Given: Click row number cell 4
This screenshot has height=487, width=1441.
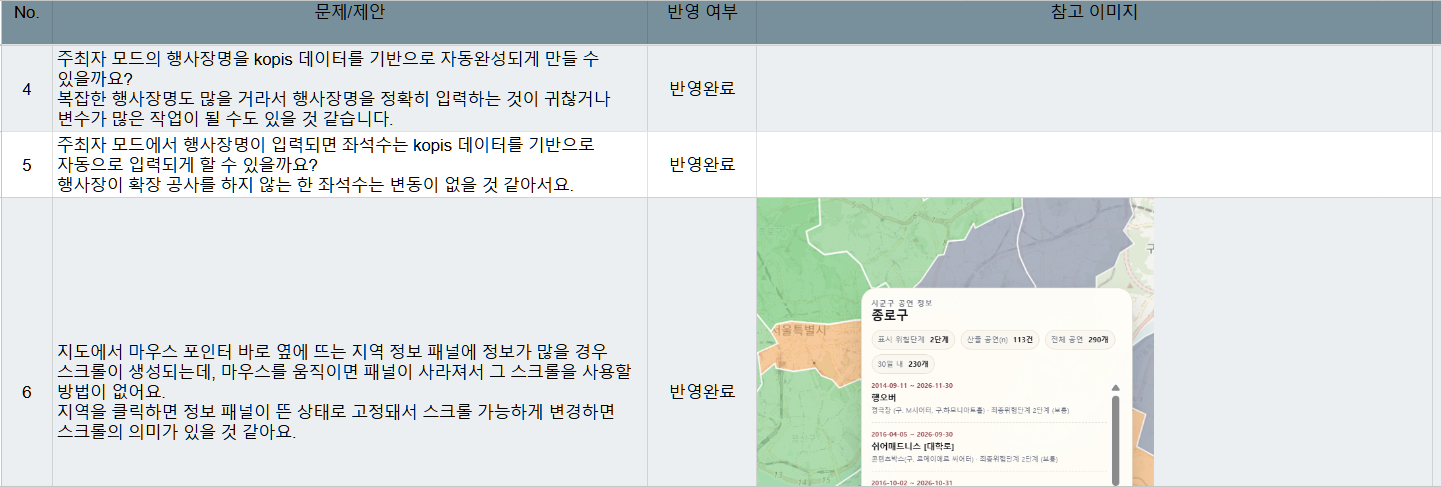Looking at the screenshot, I should click(26, 88).
